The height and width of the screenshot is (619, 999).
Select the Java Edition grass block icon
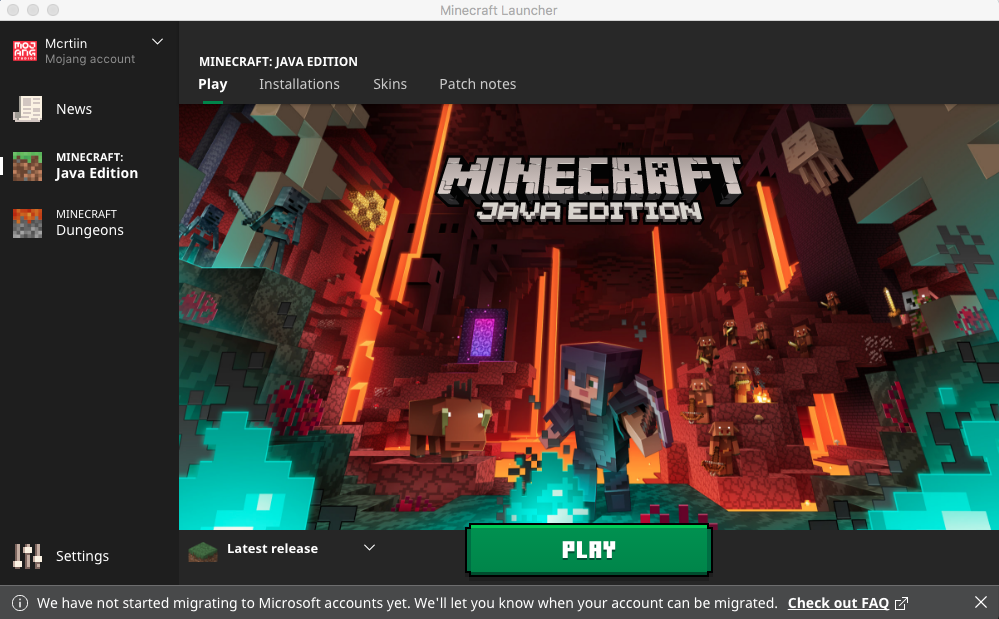27,166
